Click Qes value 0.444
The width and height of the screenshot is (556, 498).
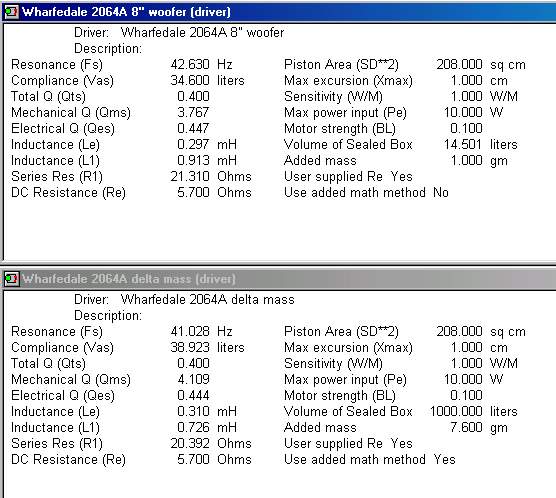(193, 395)
